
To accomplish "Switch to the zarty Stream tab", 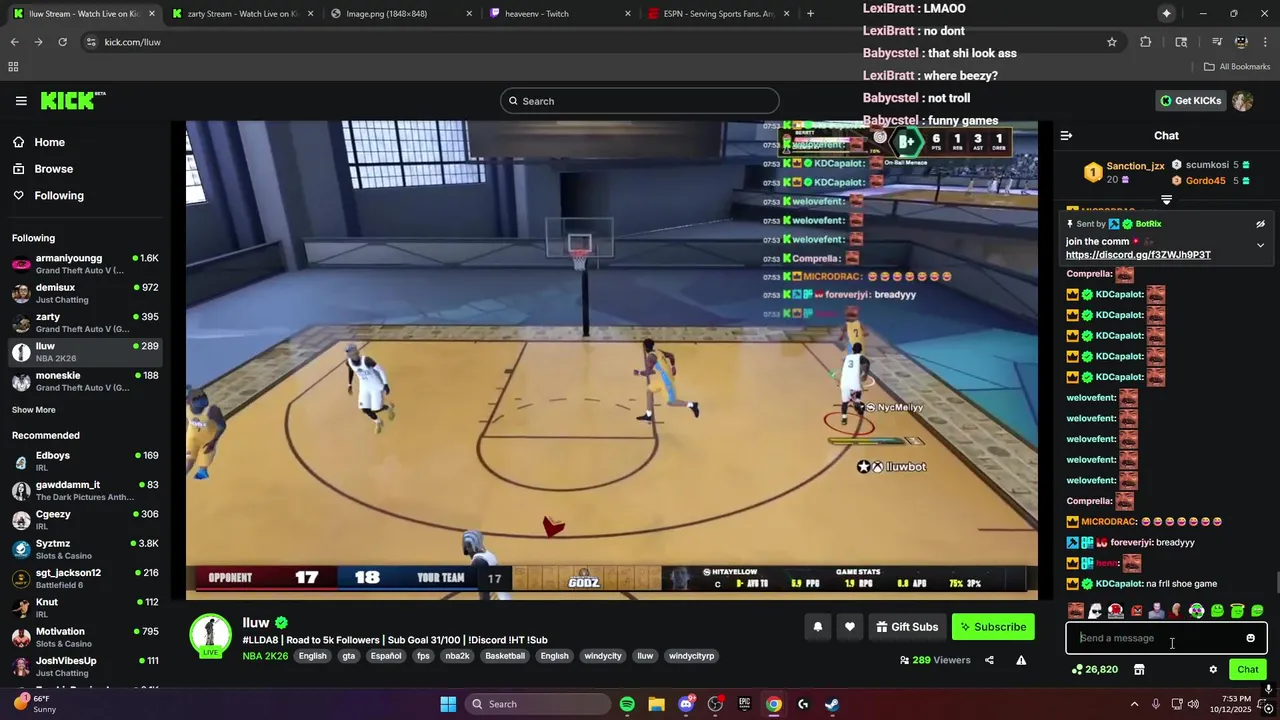I will coord(242,14).
